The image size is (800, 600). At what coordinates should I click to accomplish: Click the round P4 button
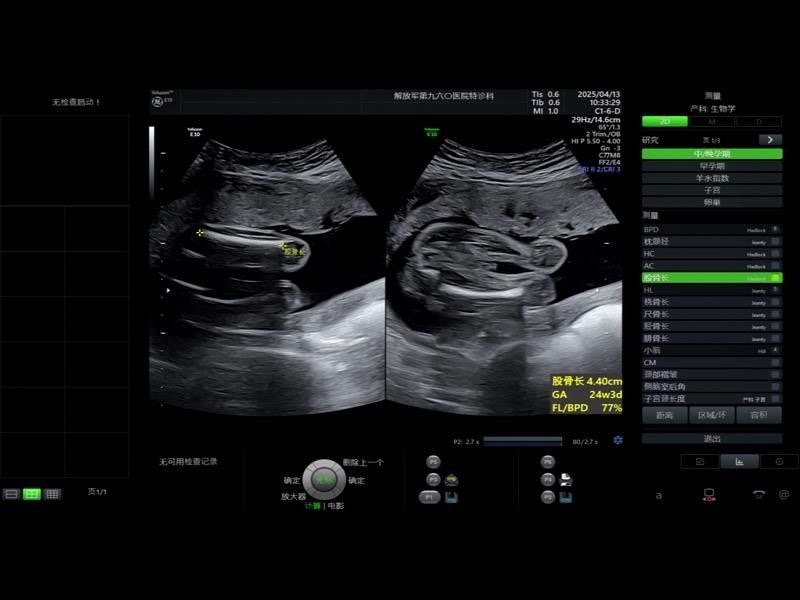click(x=547, y=480)
